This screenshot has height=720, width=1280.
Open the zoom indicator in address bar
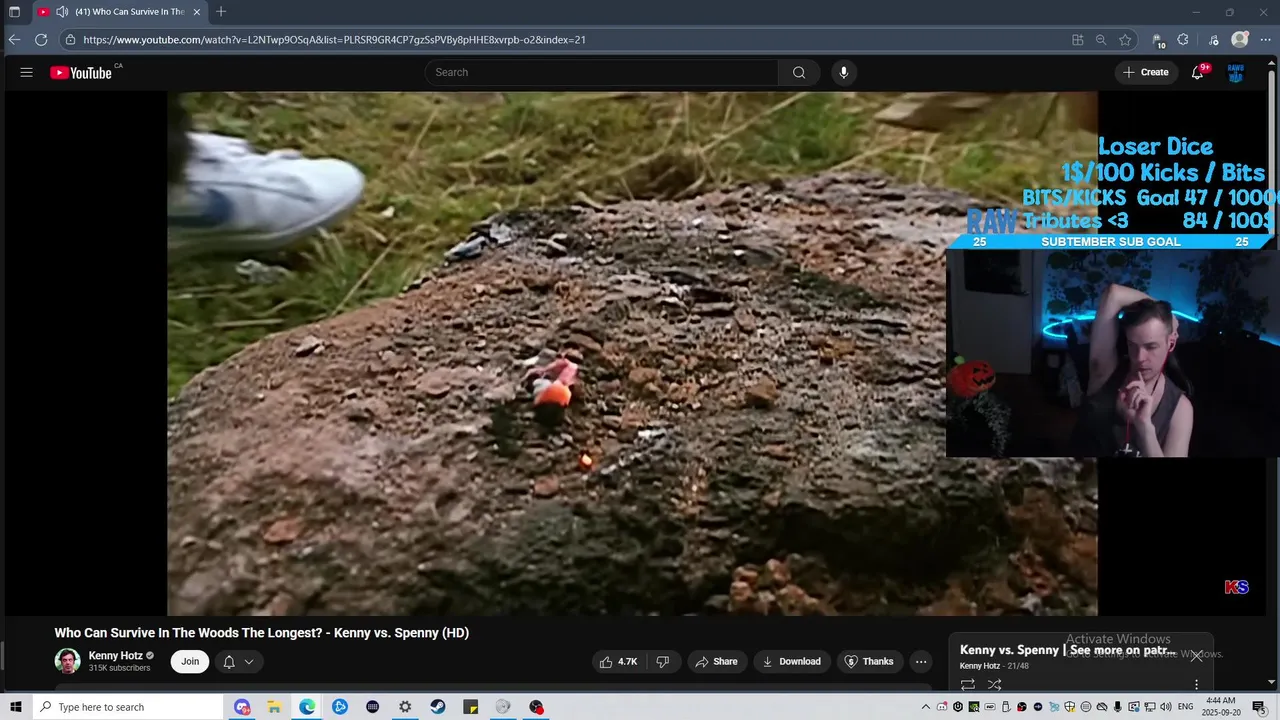(x=1101, y=40)
